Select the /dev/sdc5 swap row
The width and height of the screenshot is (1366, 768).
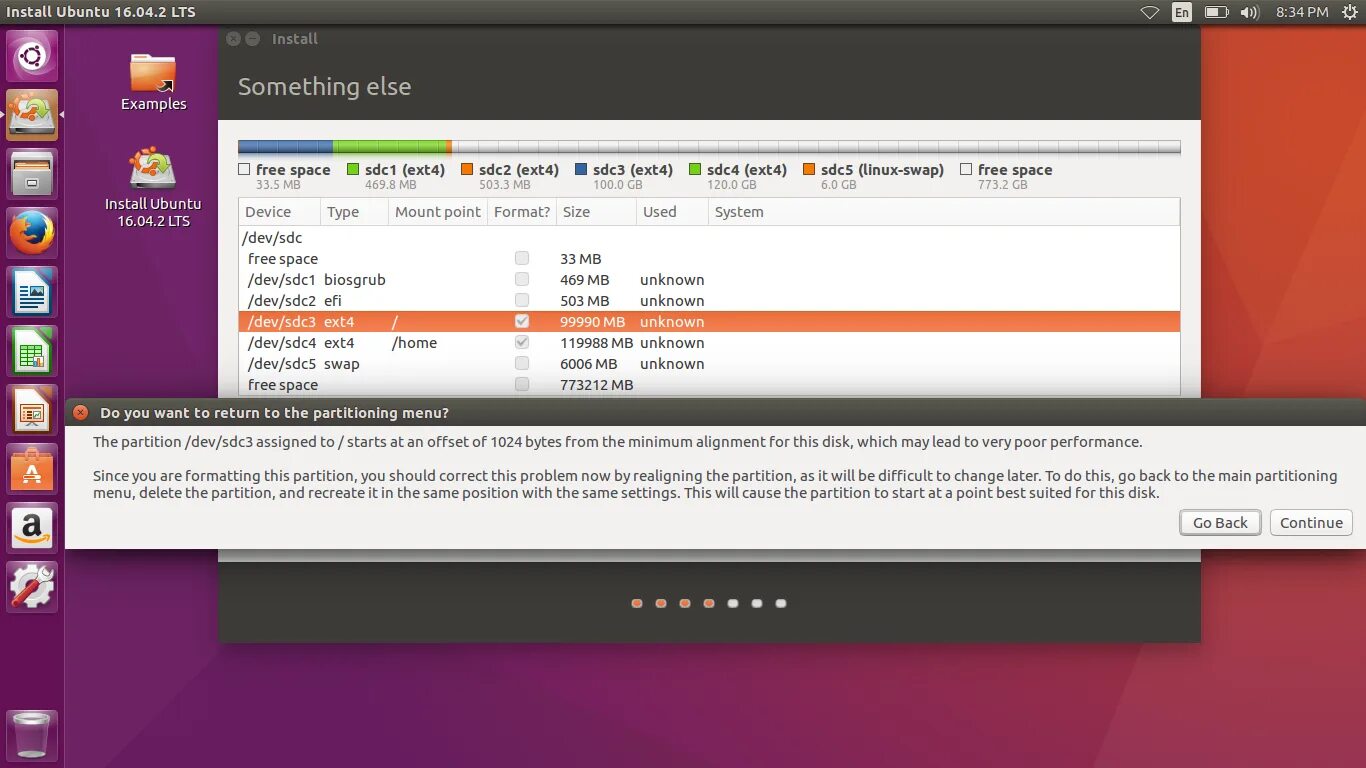(x=709, y=363)
